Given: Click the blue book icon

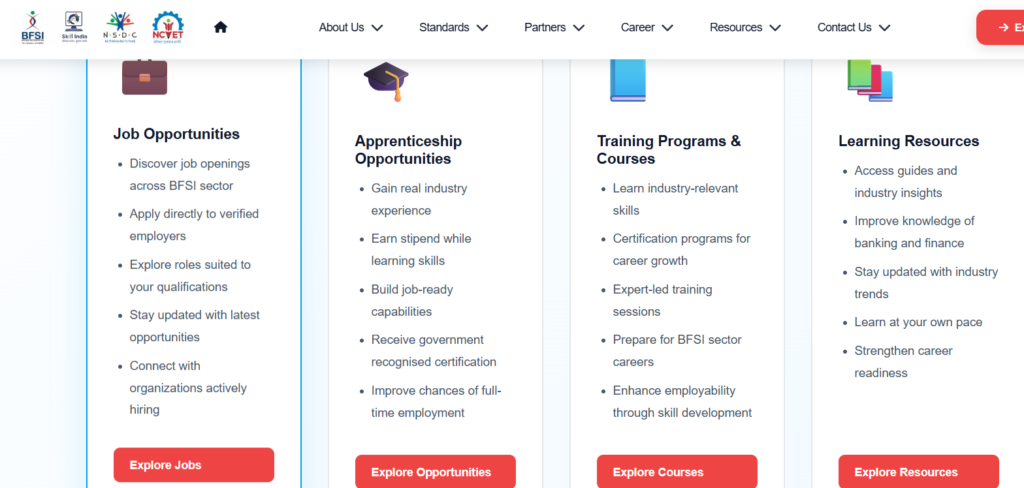Looking at the screenshot, I should 628,80.
